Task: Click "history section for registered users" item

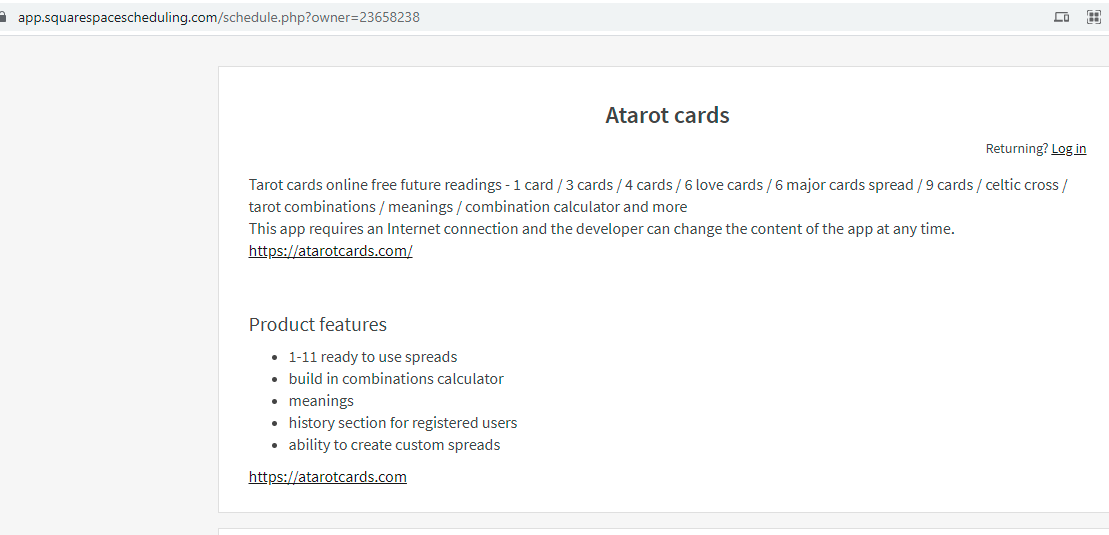Action: tap(402, 423)
